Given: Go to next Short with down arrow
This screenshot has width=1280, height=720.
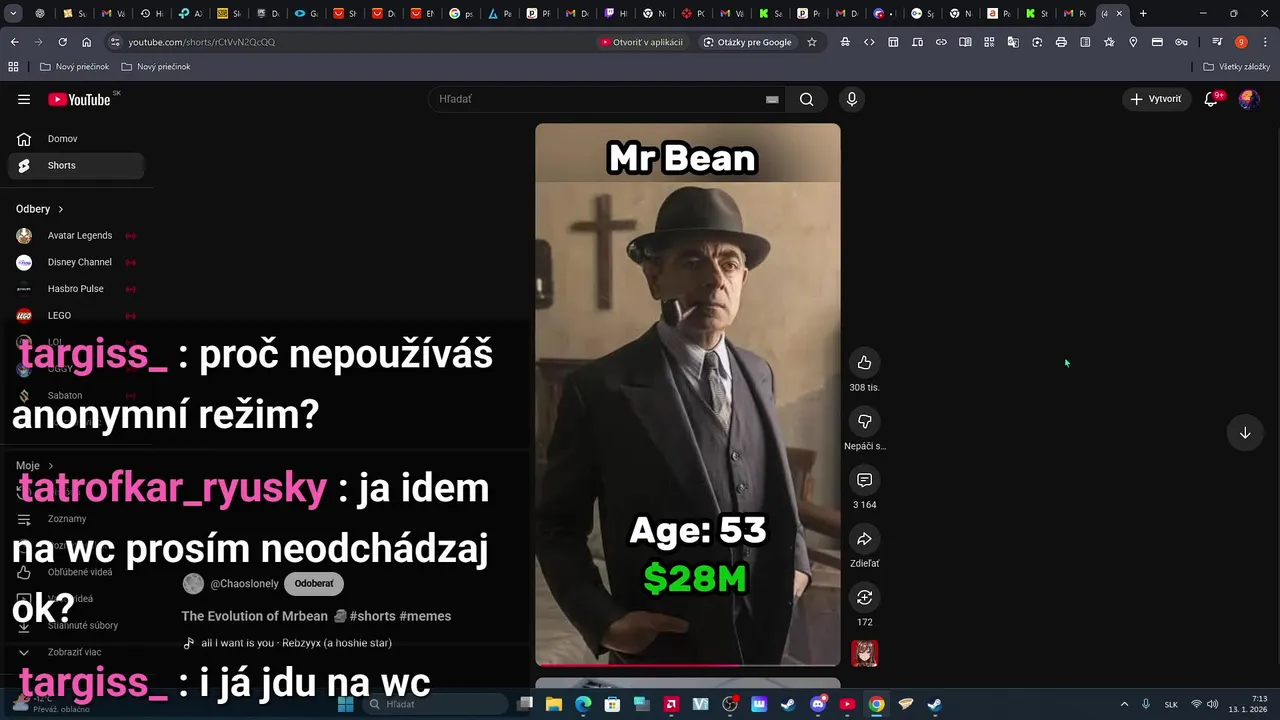Looking at the screenshot, I should click(x=1245, y=433).
